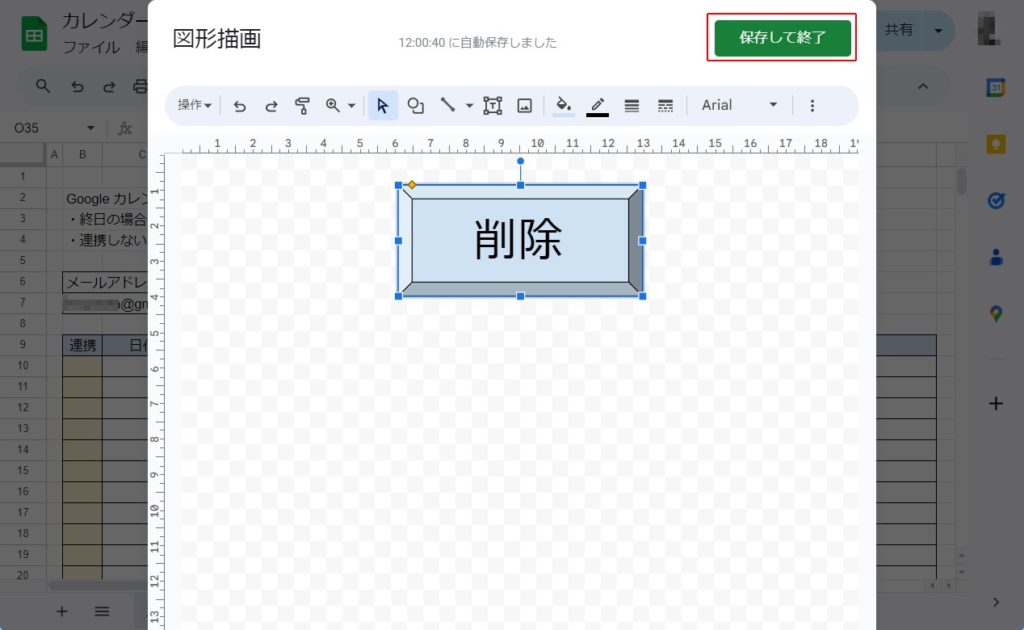This screenshot has width=1024, height=630.
Task: Open the border dash style options
Action: coord(665,105)
